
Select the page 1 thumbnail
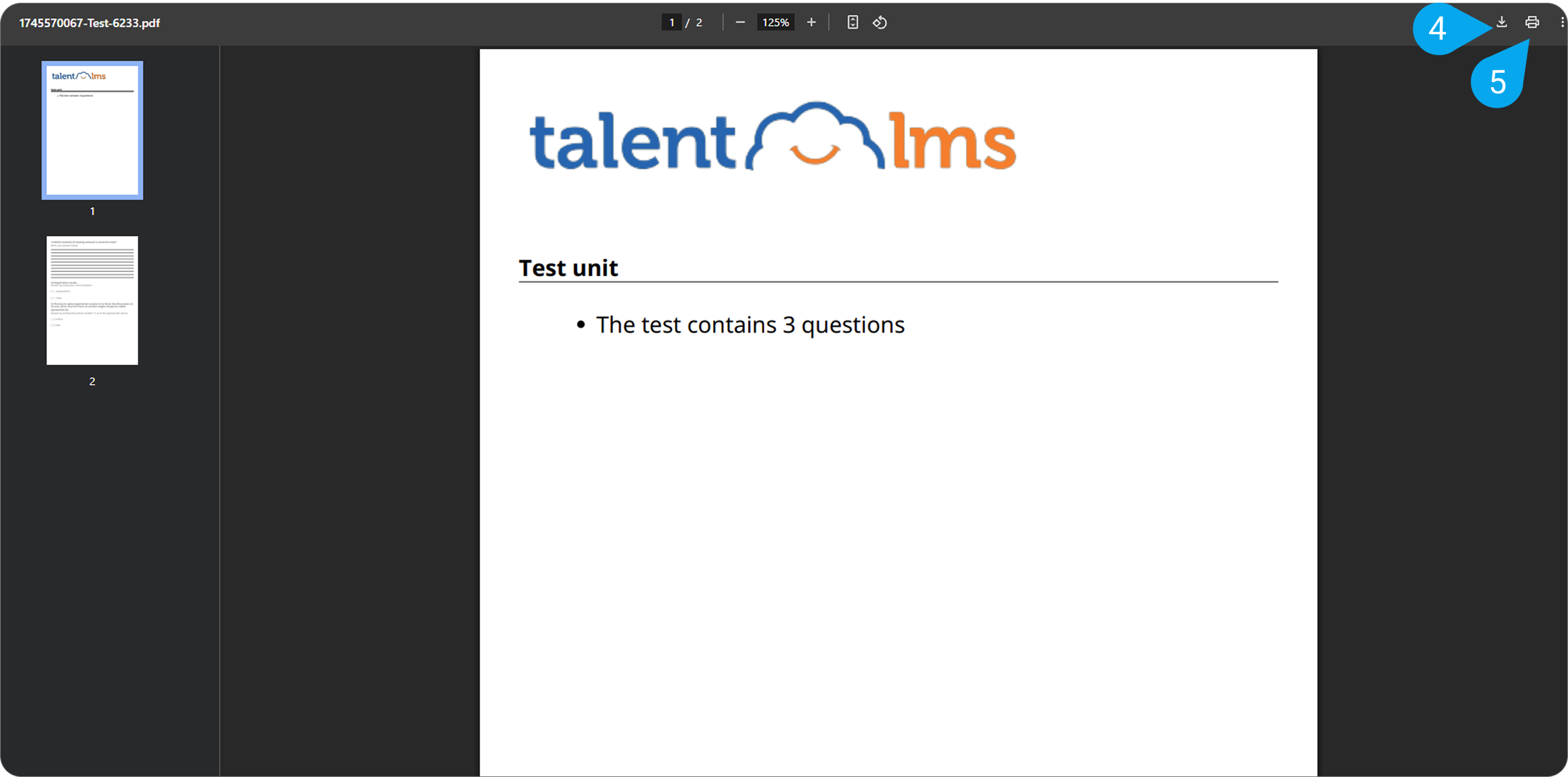(92, 130)
